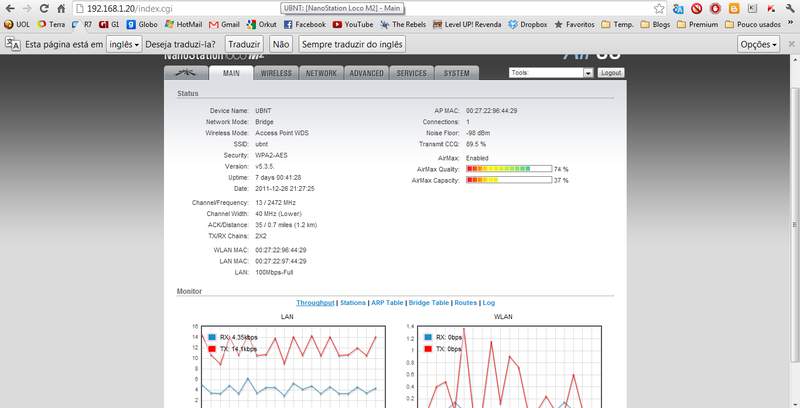Click the Não translate button
The width and height of the screenshot is (800, 408).
tap(281, 44)
